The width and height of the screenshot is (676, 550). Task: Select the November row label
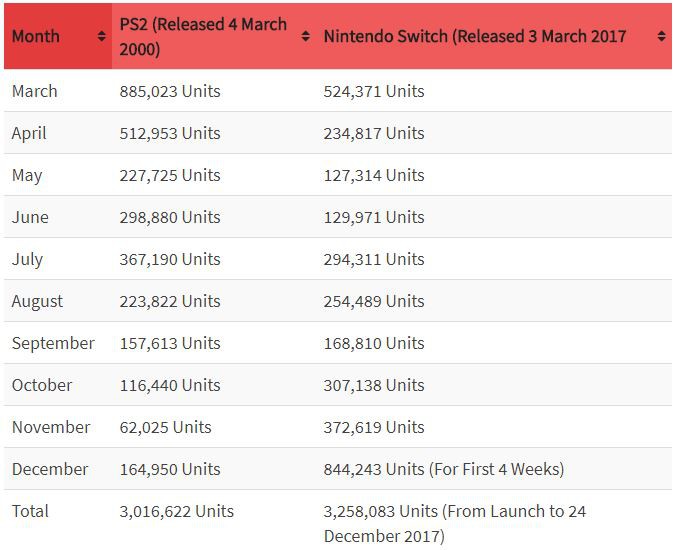pyautogui.click(x=51, y=427)
